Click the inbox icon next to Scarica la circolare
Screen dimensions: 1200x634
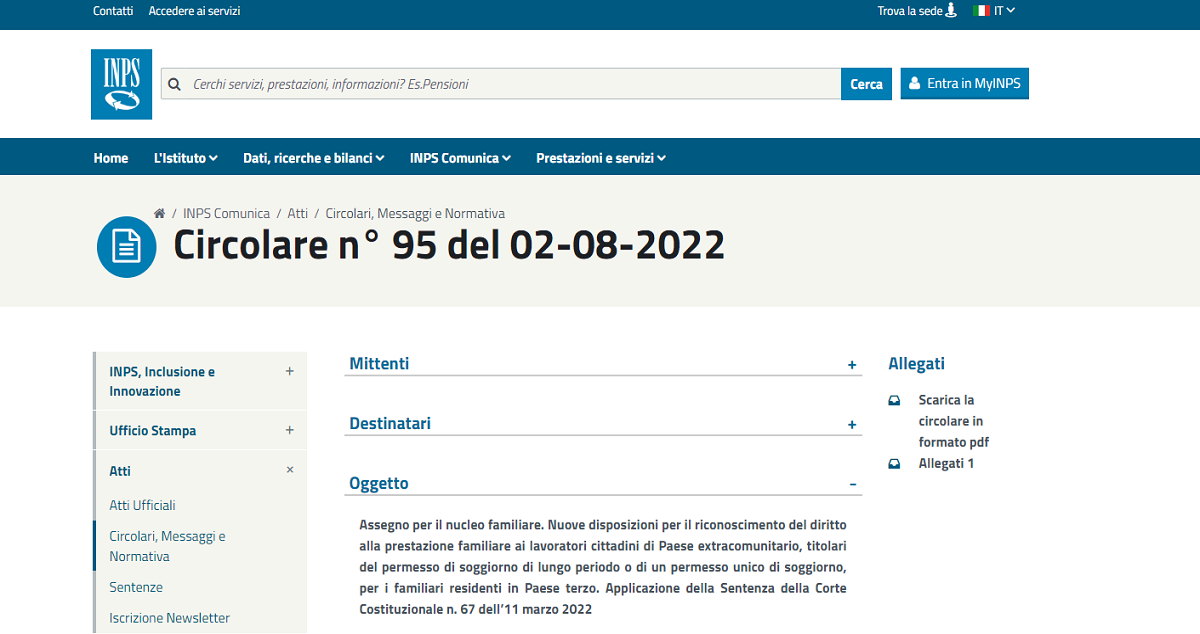(895, 400)
